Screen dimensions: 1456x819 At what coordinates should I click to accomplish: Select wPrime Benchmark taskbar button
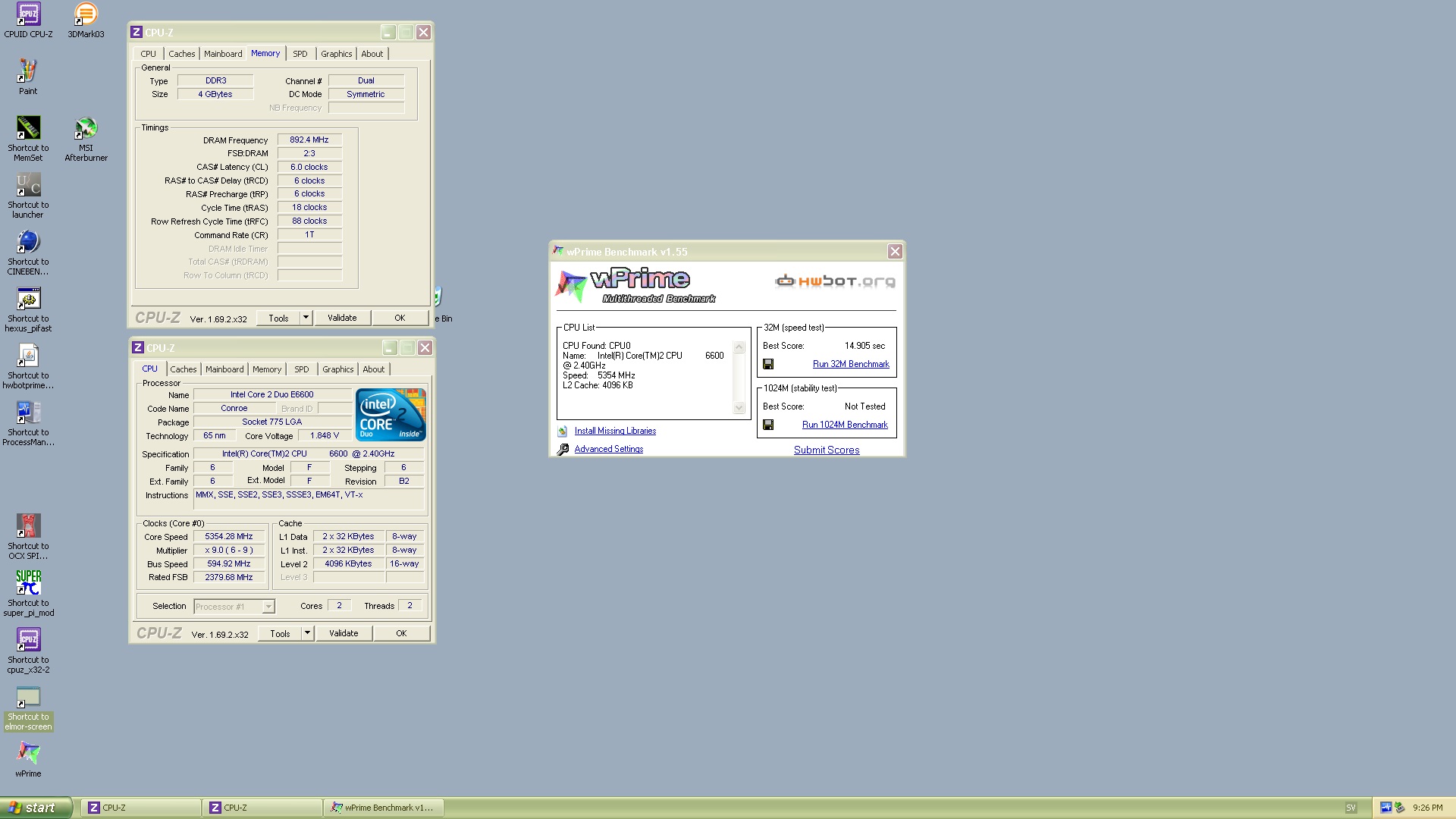coord(384,808)
